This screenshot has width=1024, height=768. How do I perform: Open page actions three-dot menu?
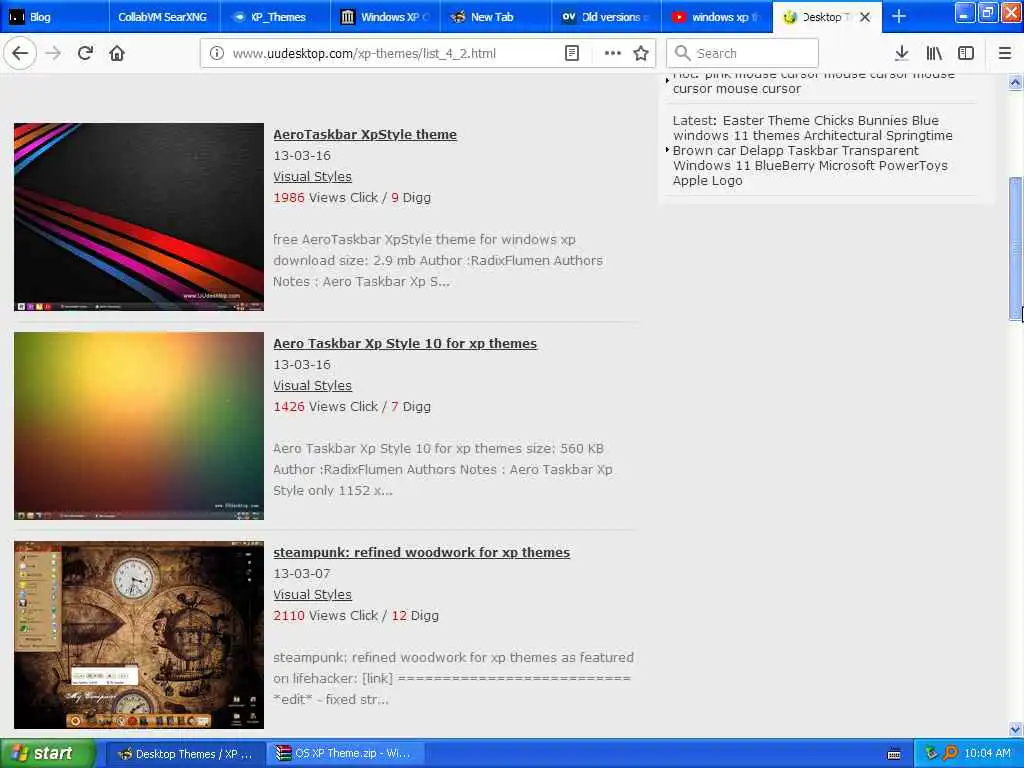click(x=613, y=54)
